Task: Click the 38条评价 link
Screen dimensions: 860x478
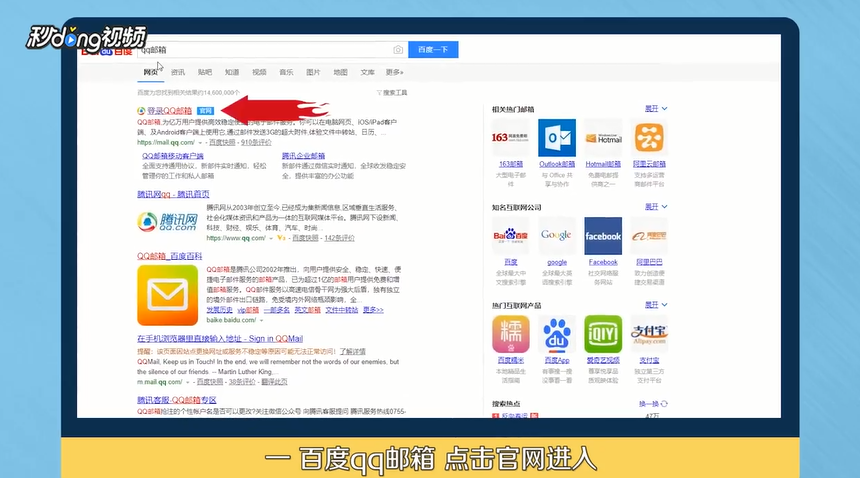Action: [242, 382]
